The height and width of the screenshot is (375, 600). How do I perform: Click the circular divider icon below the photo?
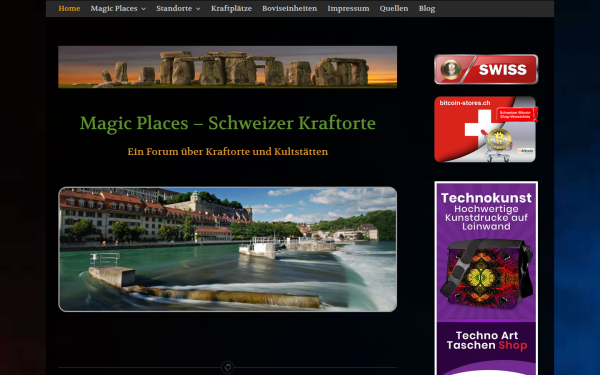click(228, 368)
